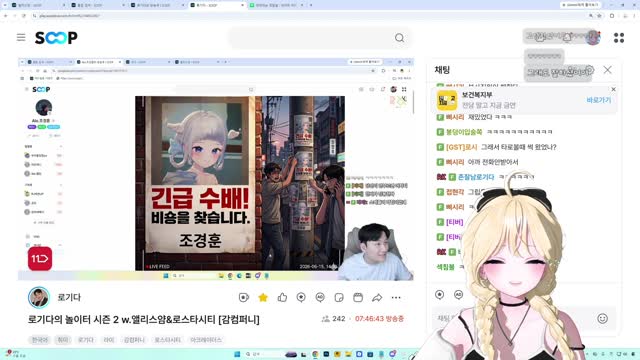The width and height of the screenshot is (640, 360).
Task: Select the 로기다 tag below the title
Action: point(86,340)
